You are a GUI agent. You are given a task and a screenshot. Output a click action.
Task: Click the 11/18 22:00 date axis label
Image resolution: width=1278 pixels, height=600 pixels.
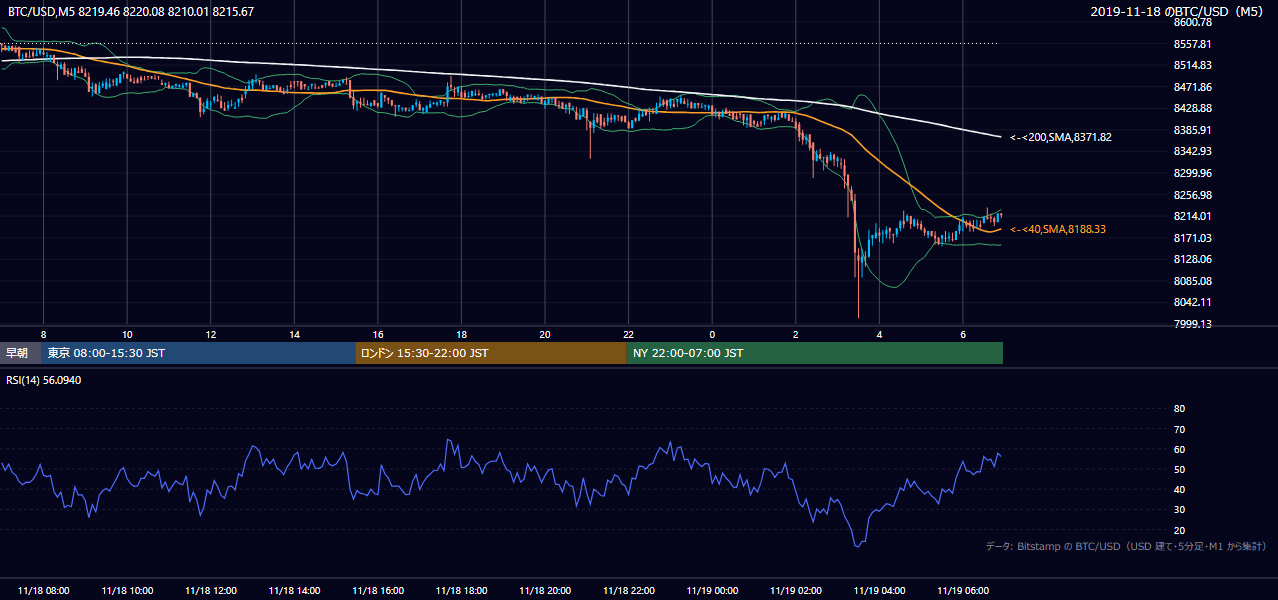[628, 590]
